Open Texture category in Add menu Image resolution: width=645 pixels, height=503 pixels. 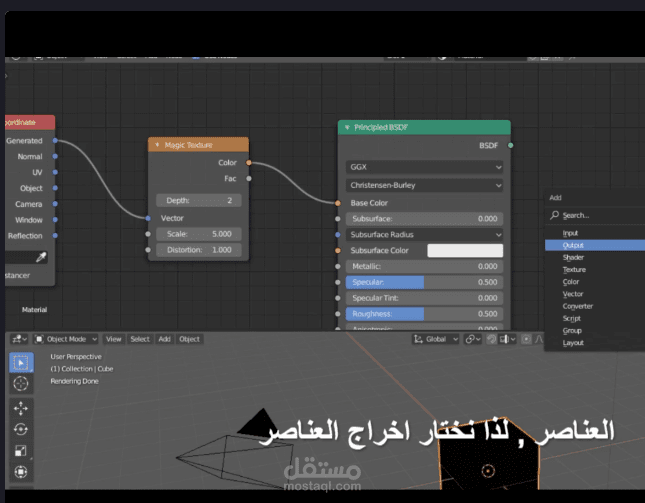pos(595,270)
